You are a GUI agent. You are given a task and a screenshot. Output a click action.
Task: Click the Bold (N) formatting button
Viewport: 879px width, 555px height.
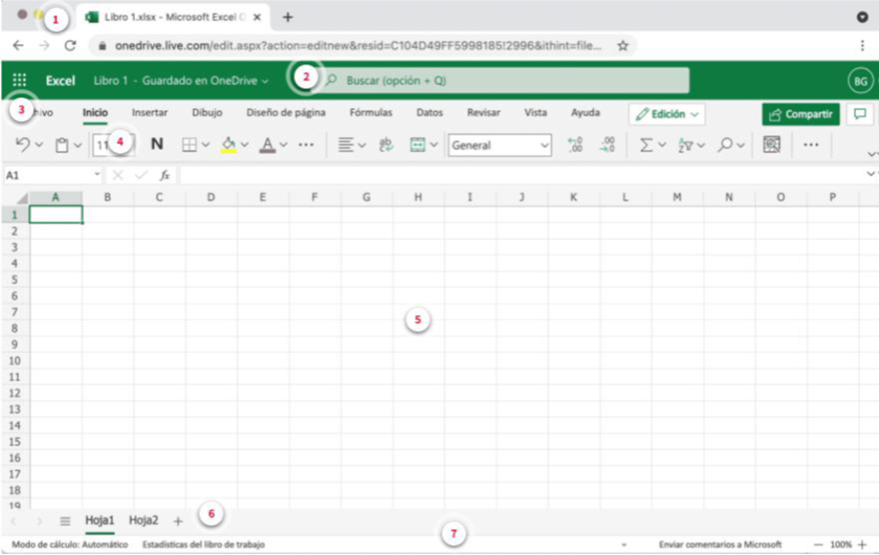[157, 144]
